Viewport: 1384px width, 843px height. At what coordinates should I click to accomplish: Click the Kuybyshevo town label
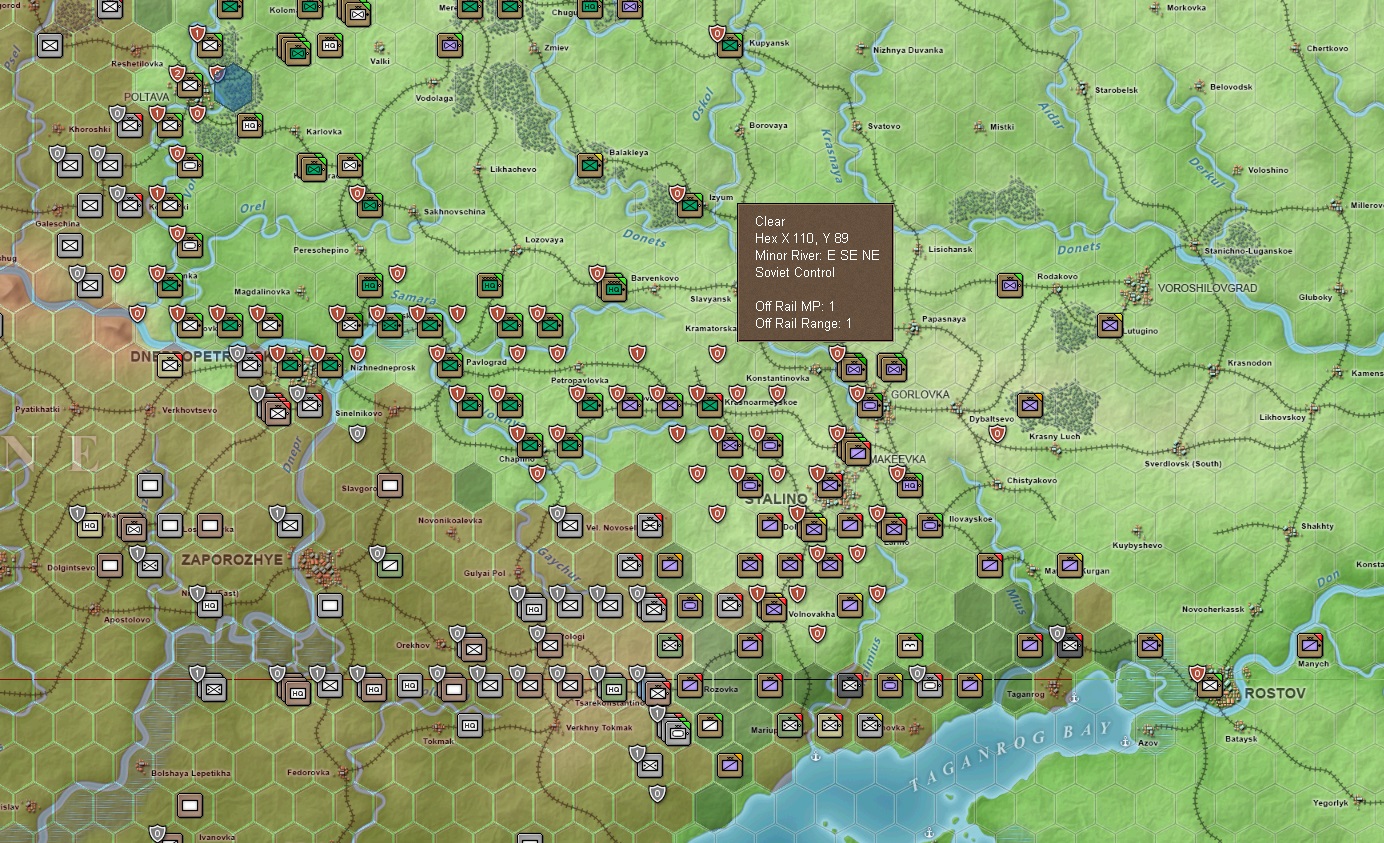(x=1137, y=545)
